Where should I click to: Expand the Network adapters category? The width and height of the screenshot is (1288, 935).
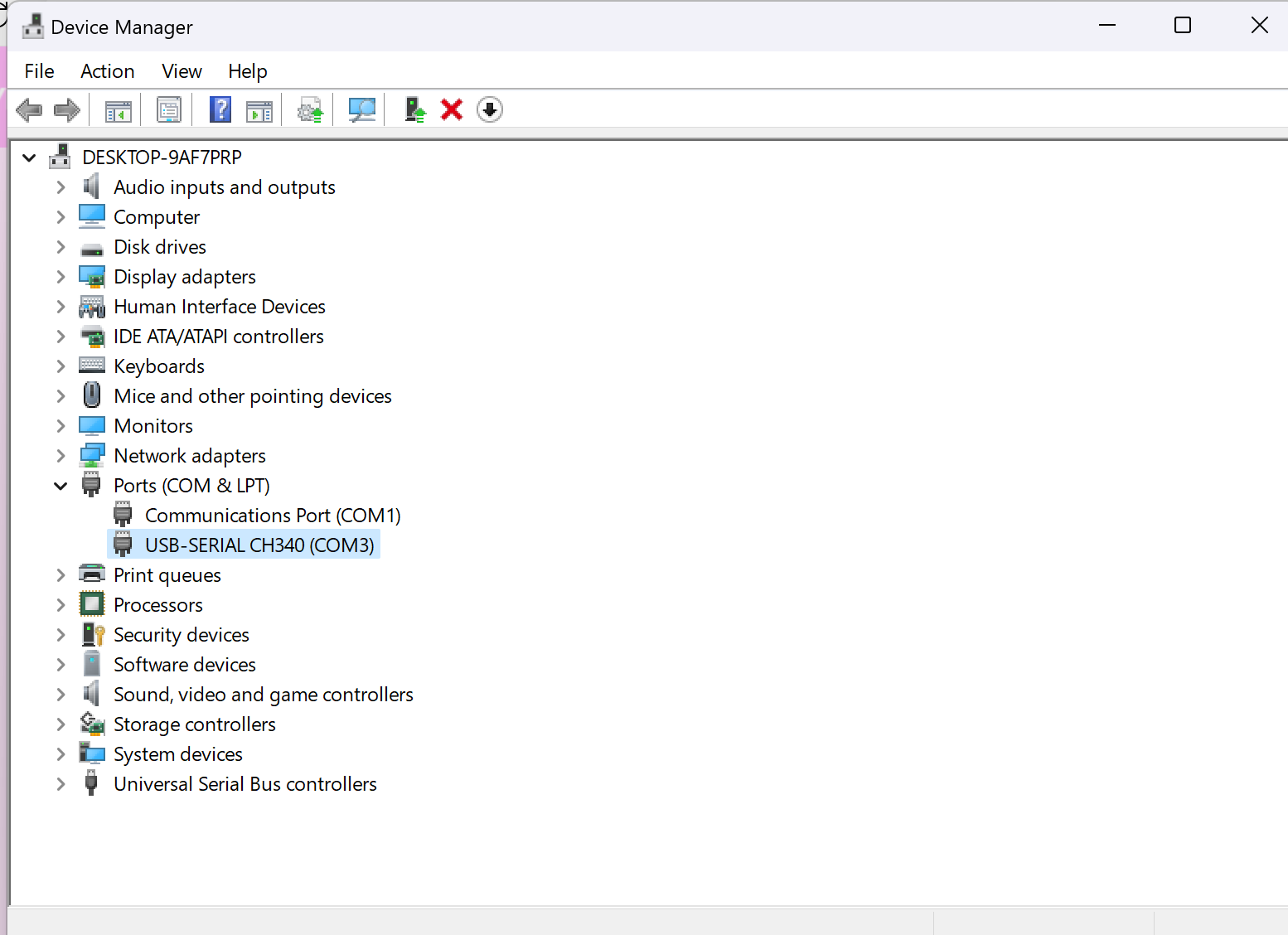point(61,456)
